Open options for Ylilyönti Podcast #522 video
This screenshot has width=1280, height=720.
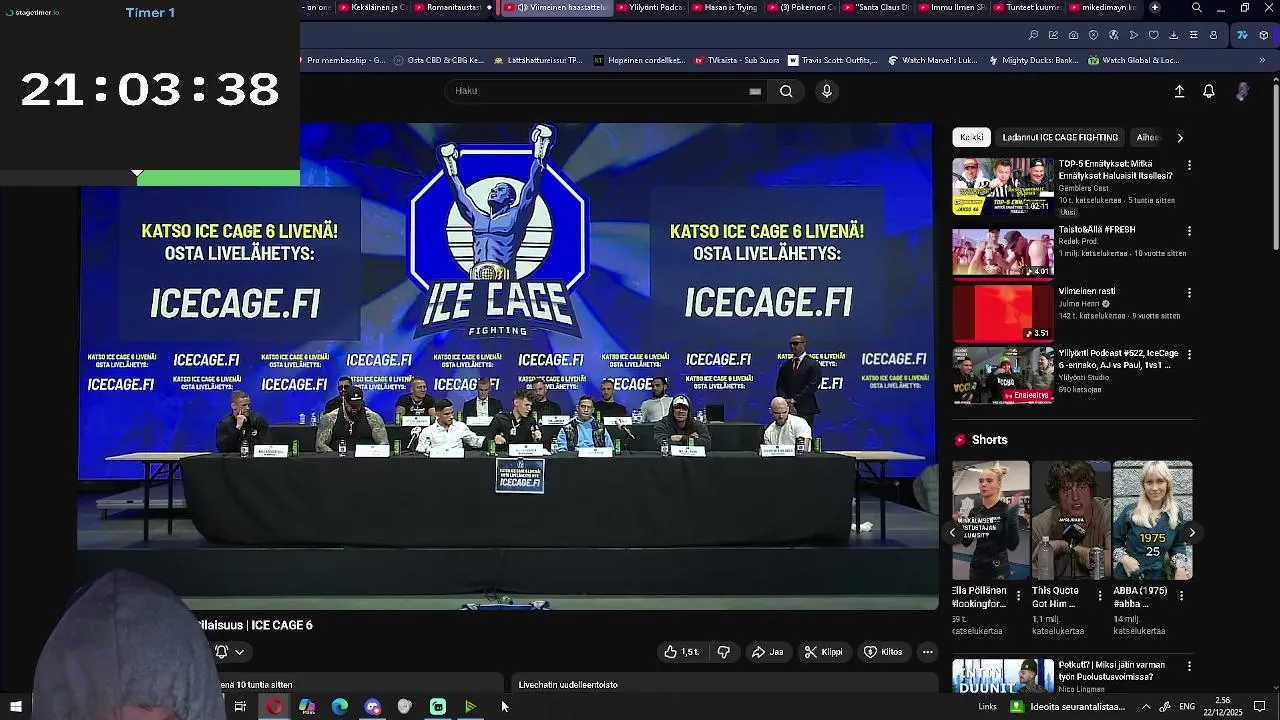click(x=1189, y=355)
